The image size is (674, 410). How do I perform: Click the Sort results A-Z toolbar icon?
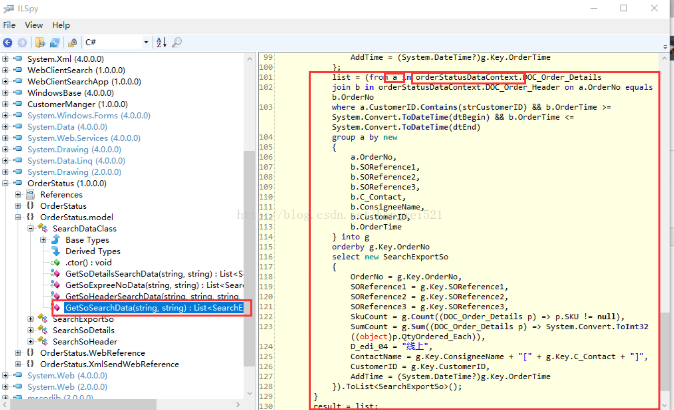(161, 42)
